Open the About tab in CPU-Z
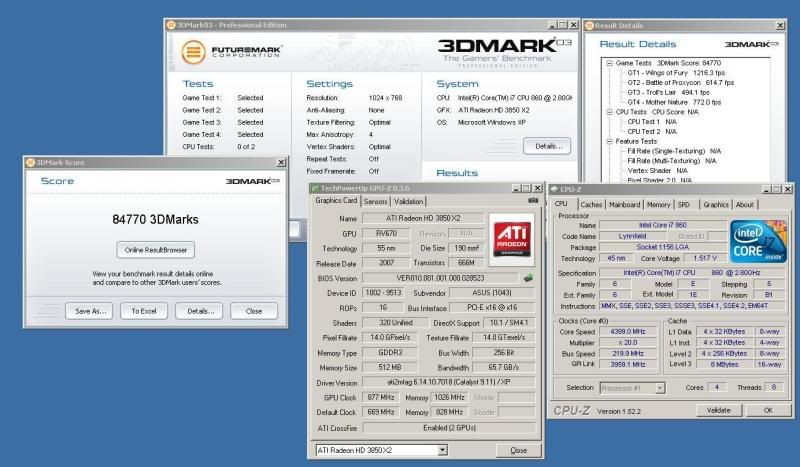This screenshot has width=800, height=467. pos(745,205)
